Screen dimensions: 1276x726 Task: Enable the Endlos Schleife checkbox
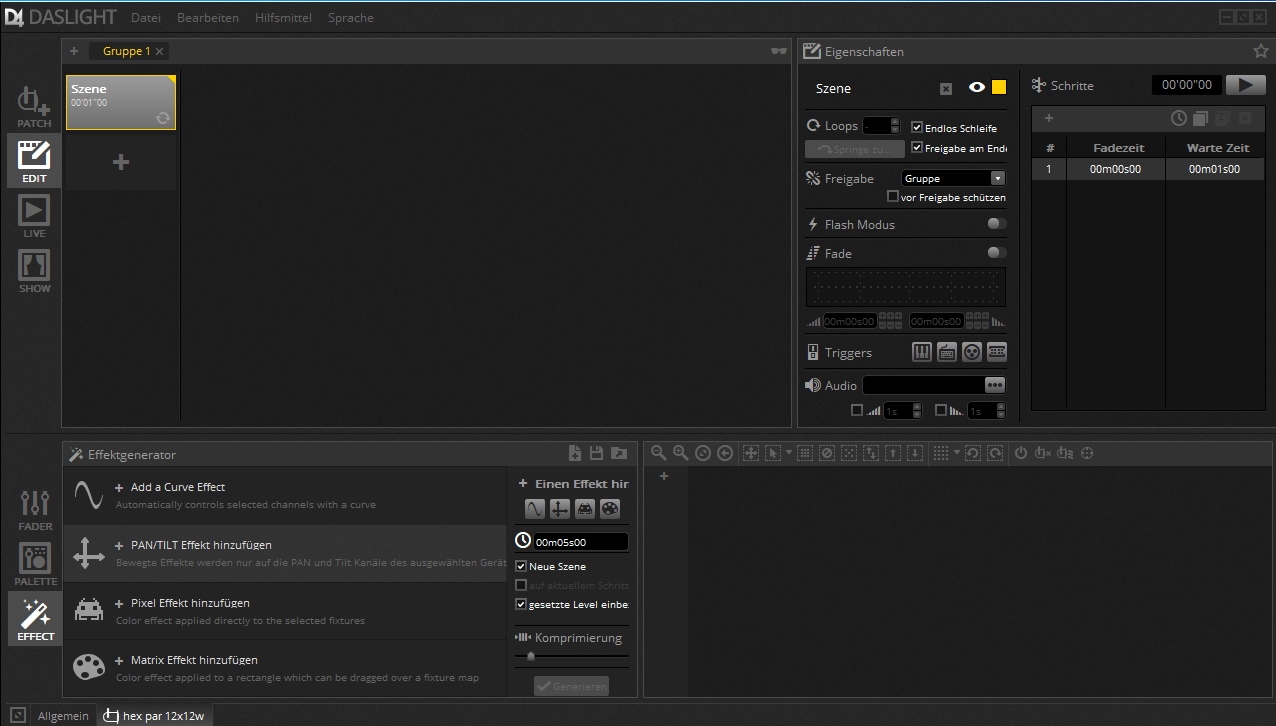(917, 127)
